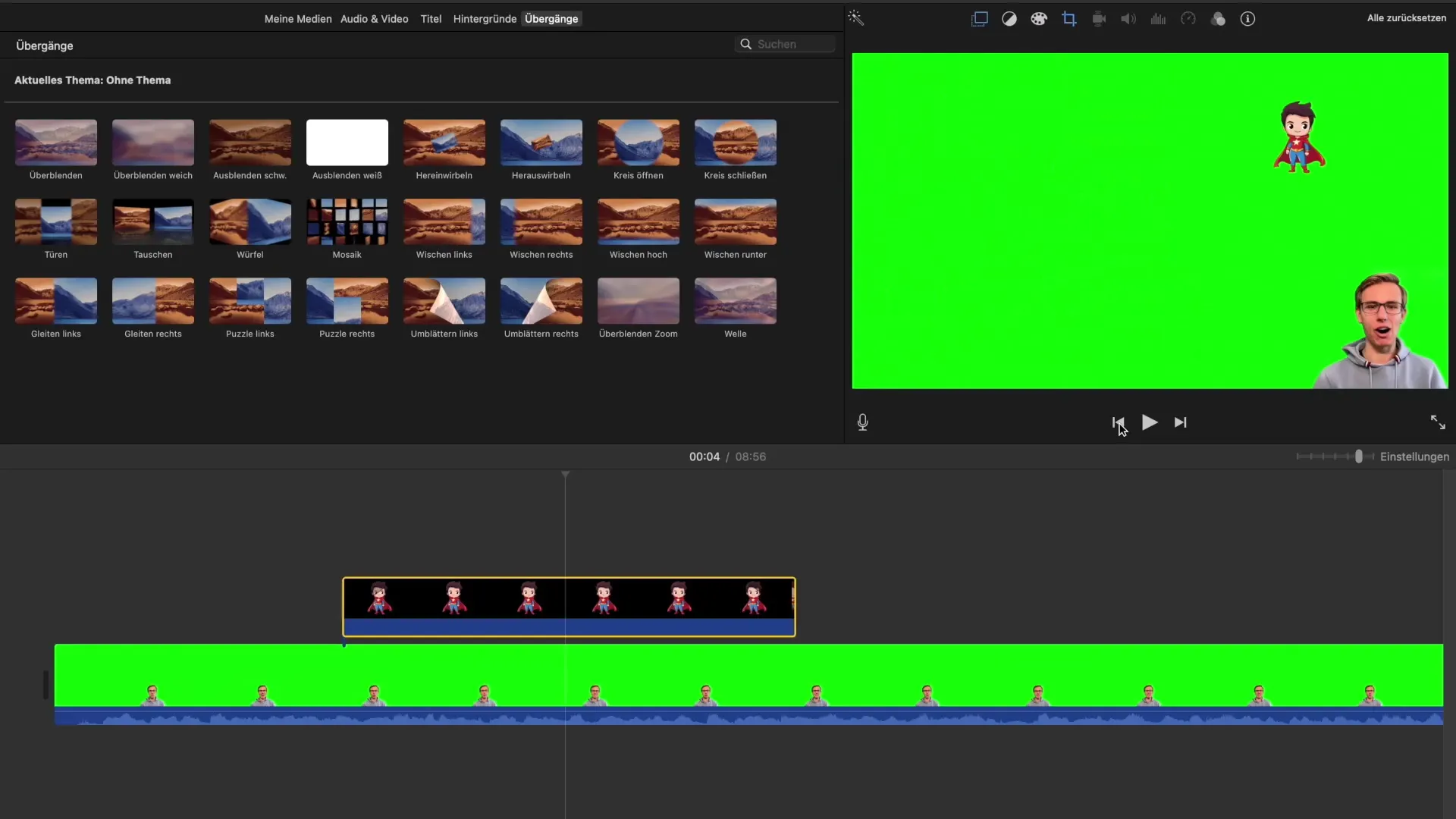The height and width of the screenshot is (819, 1456).
Task: Select the Wischen links transition
Action: 444,229
